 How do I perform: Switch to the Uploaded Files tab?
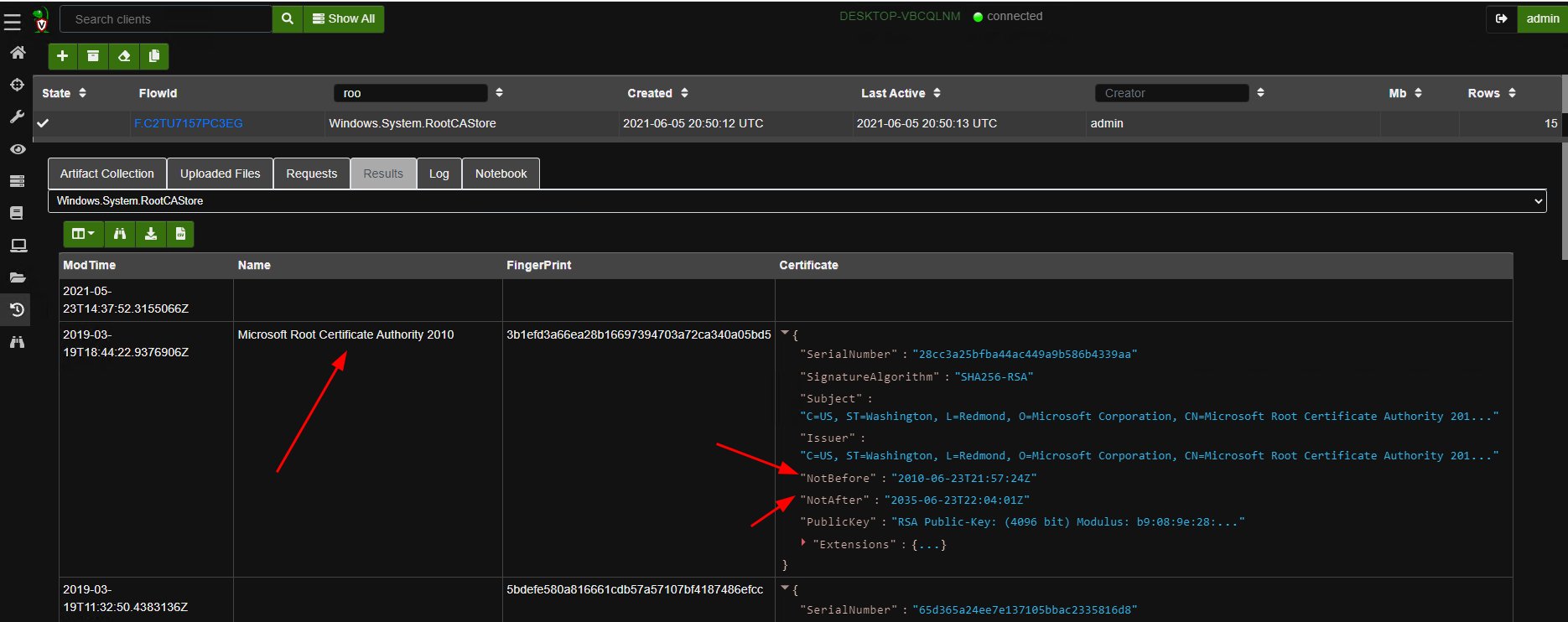pyautogui.click(x=220, y=174)
